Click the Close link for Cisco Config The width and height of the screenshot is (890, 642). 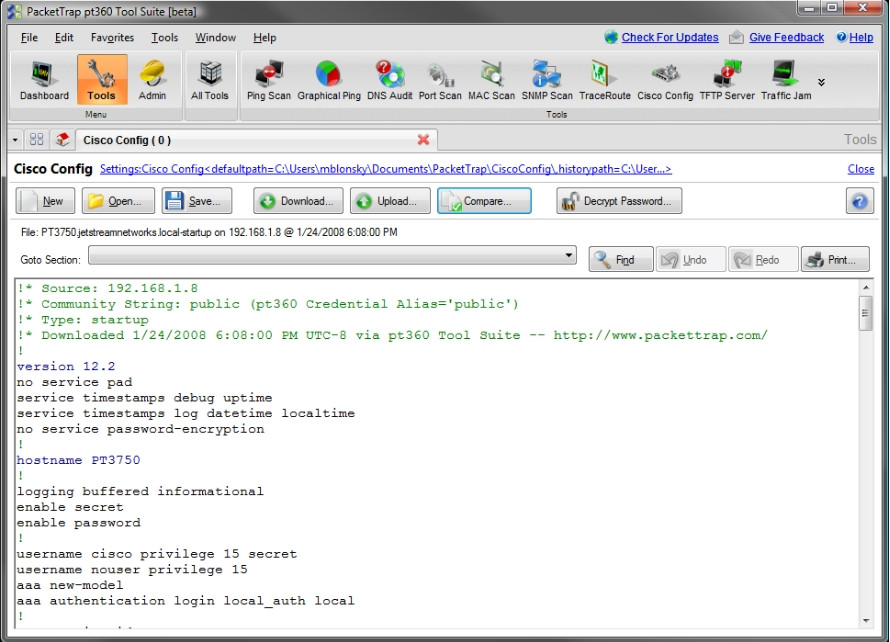point(860,169)
